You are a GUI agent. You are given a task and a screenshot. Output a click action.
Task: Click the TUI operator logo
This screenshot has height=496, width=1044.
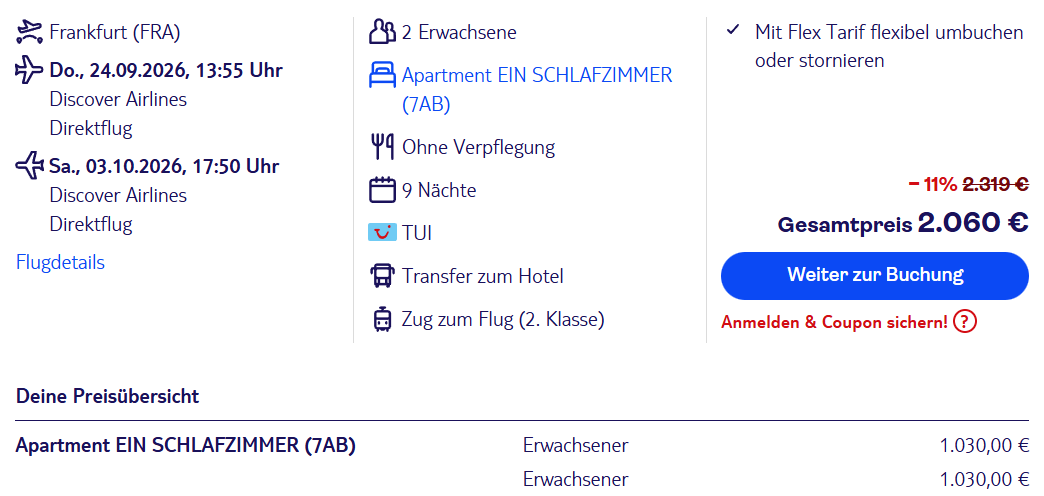382,233
